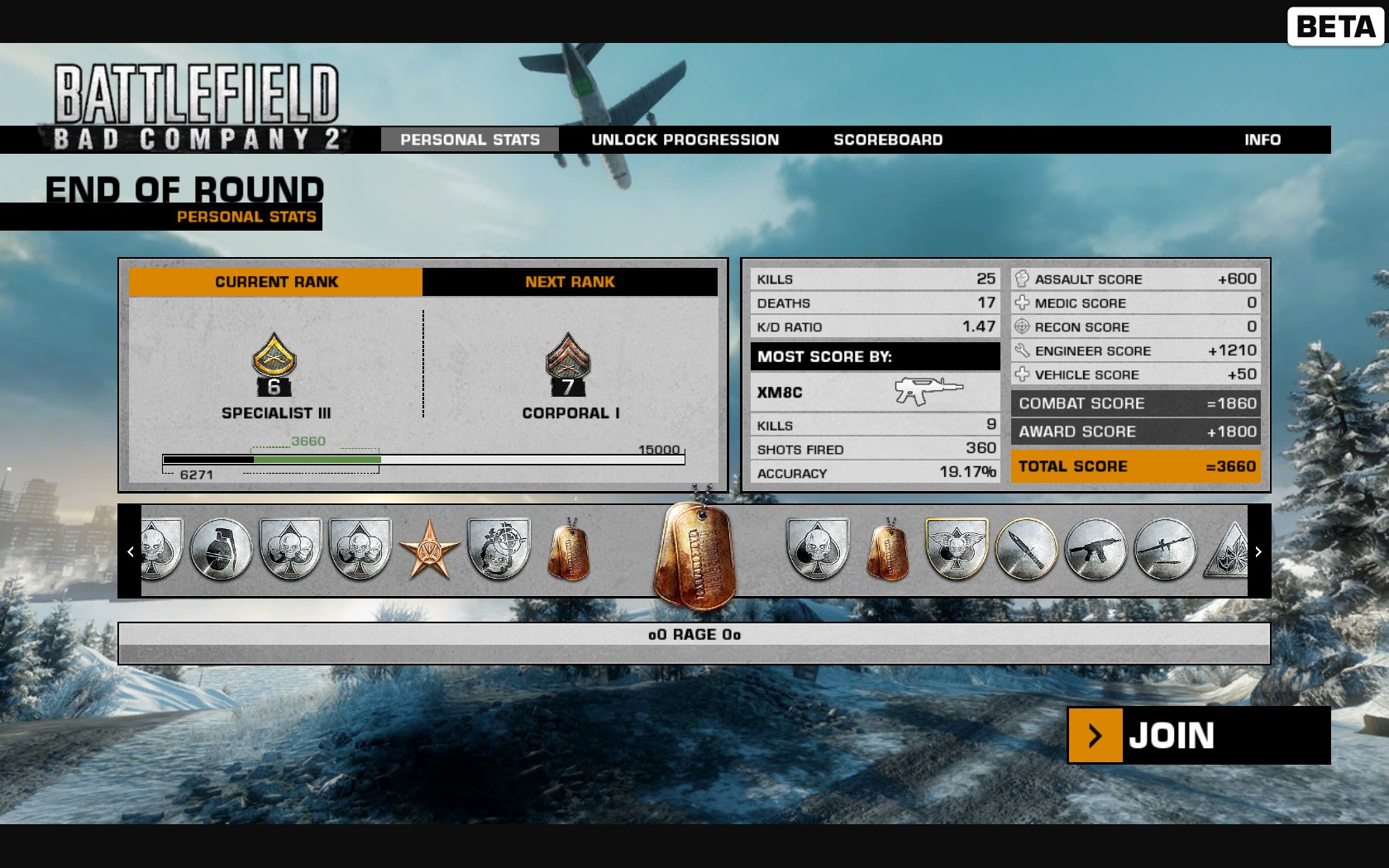The width and height of the screenshot is (1389, 868).
Task: Switch to the Scoreboard tab
Action: (x=888, y=140)
